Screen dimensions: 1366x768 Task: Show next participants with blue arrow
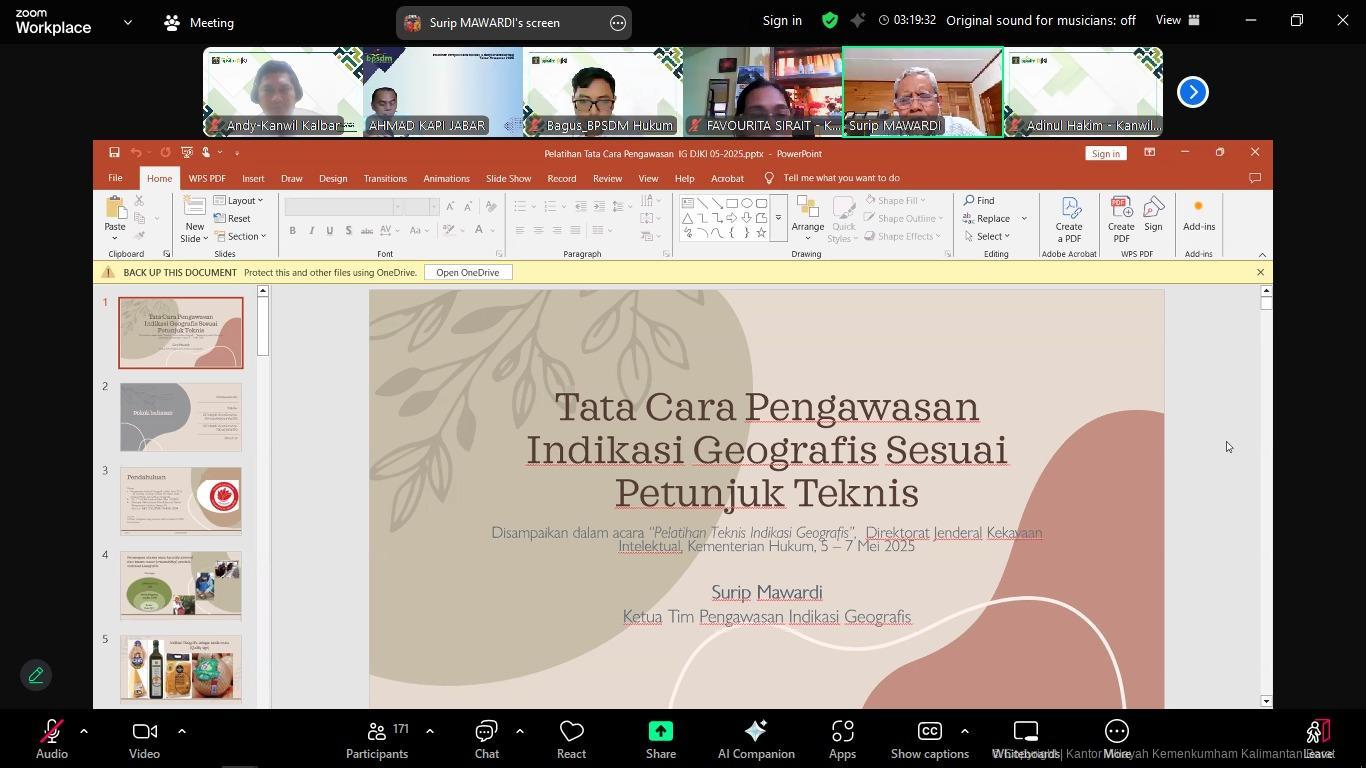[1192, 92]
